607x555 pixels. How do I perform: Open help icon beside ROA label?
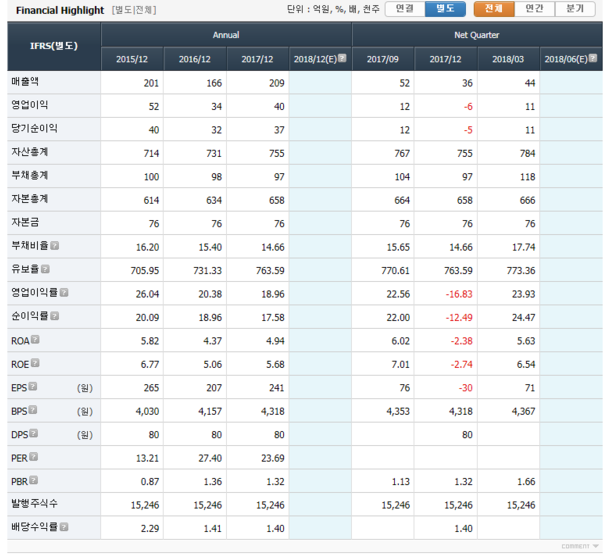tap(35, 339)
